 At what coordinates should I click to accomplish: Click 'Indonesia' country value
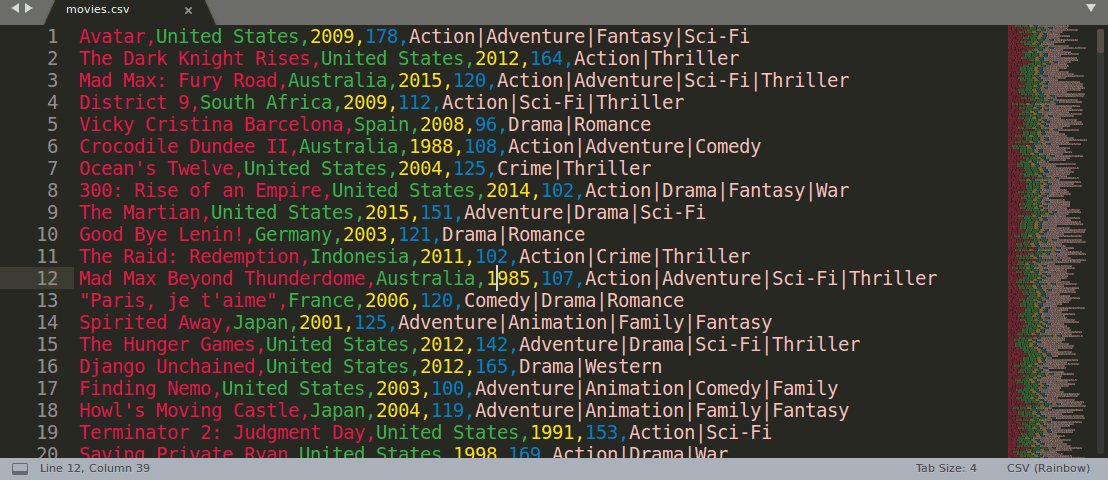coord(360,257)
